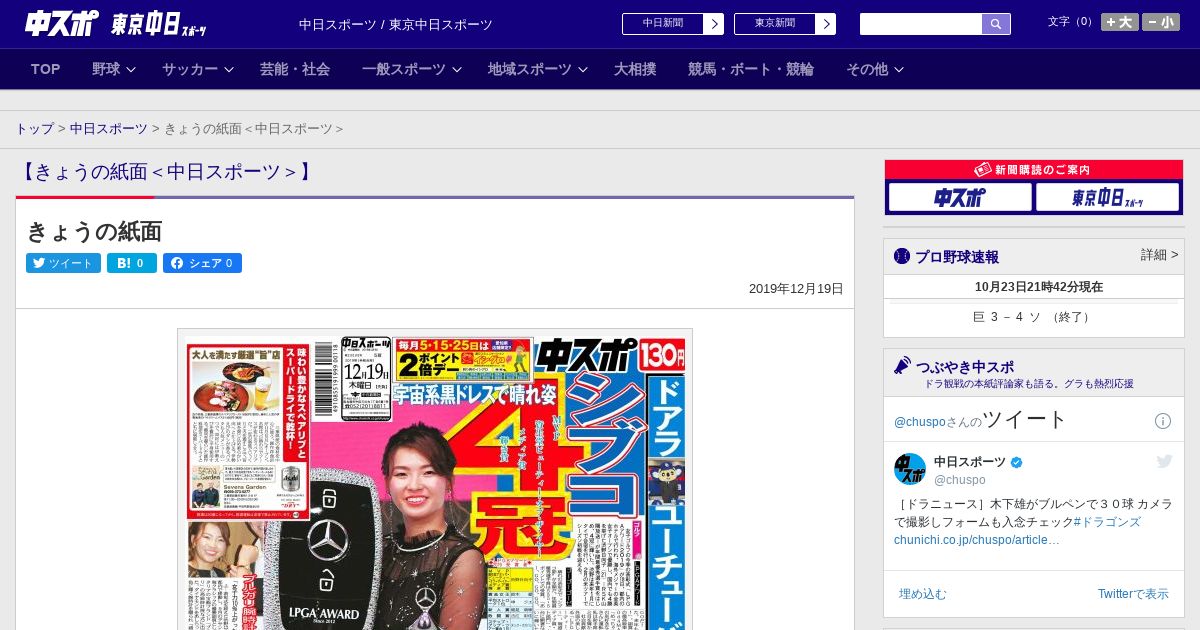Go to TOP menu item

click(46, 69)
